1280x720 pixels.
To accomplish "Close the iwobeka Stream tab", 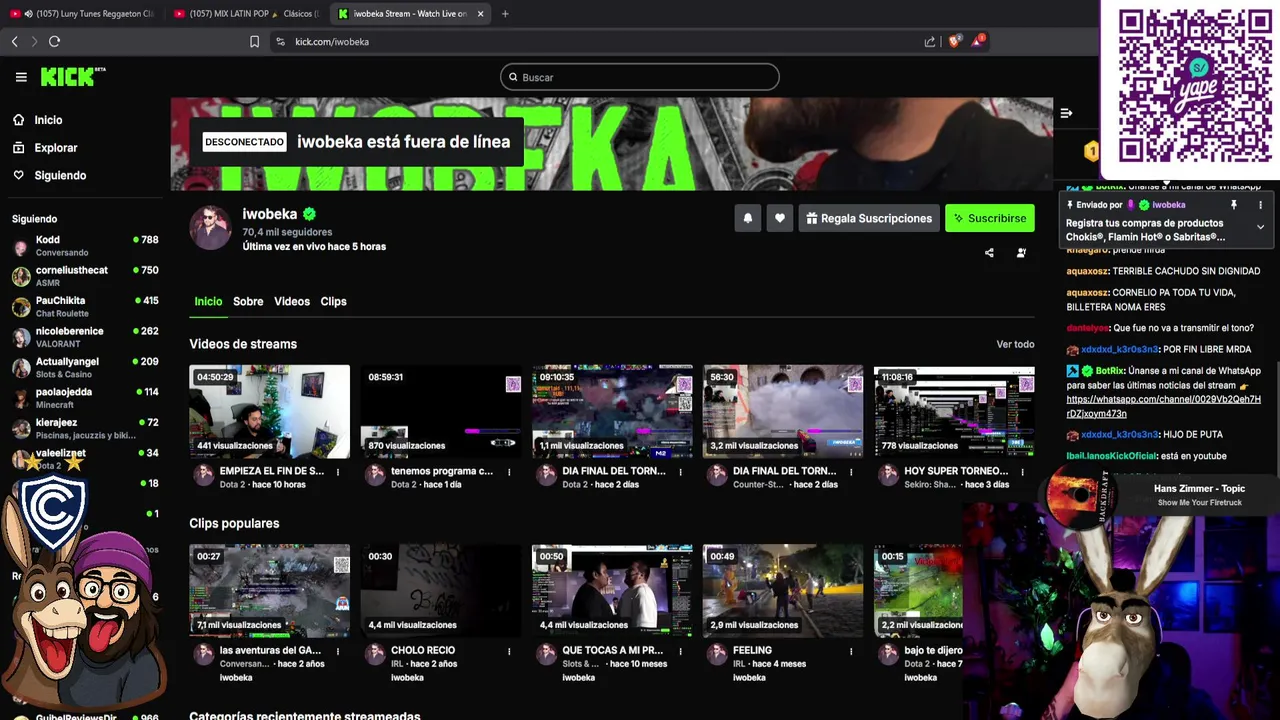I will (481, 14).
